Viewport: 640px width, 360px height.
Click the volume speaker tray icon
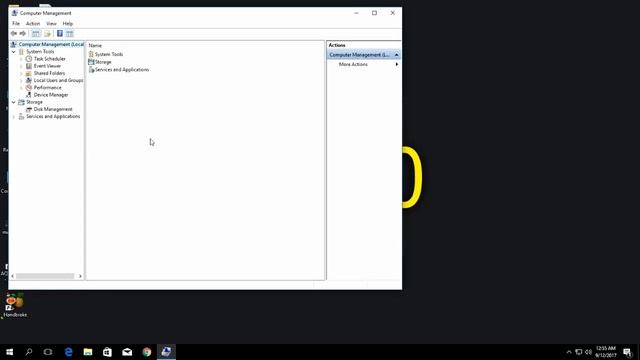(x=588, y=352)
